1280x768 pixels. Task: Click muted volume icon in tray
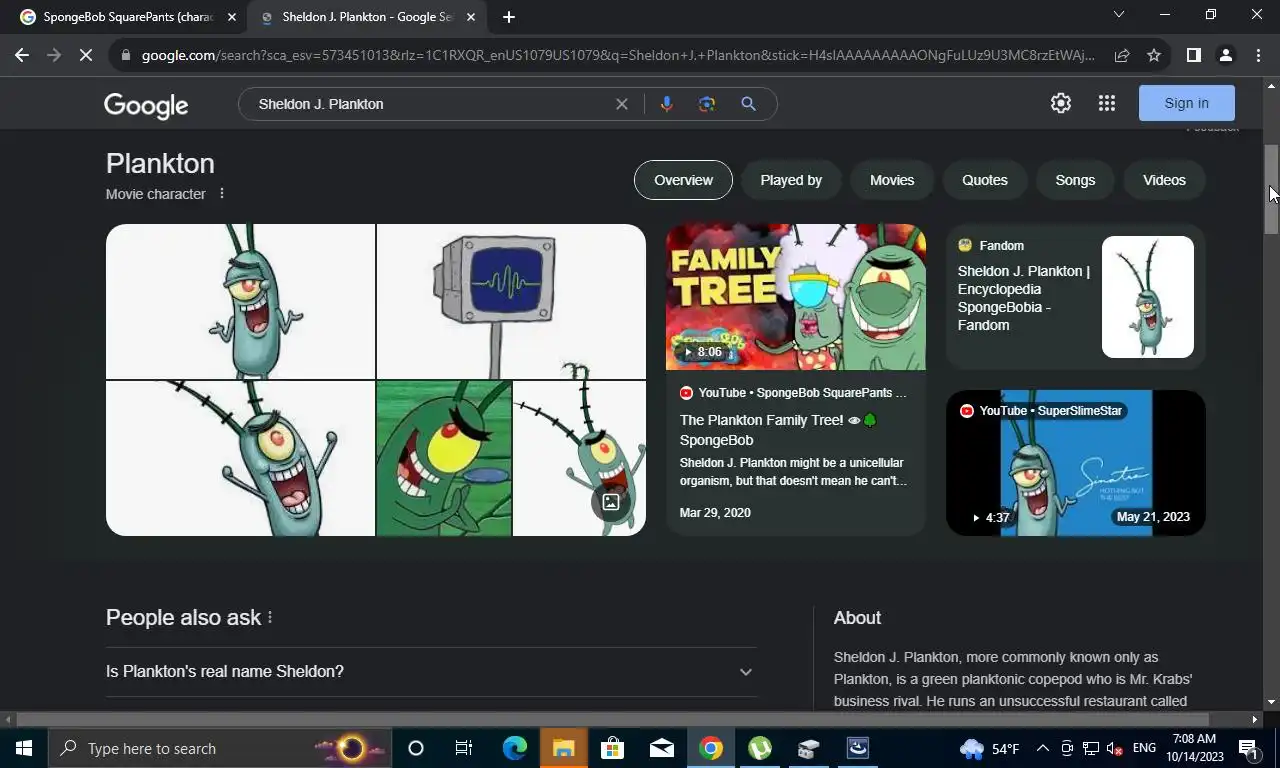pyautogui.click(x=1113, y=748)
